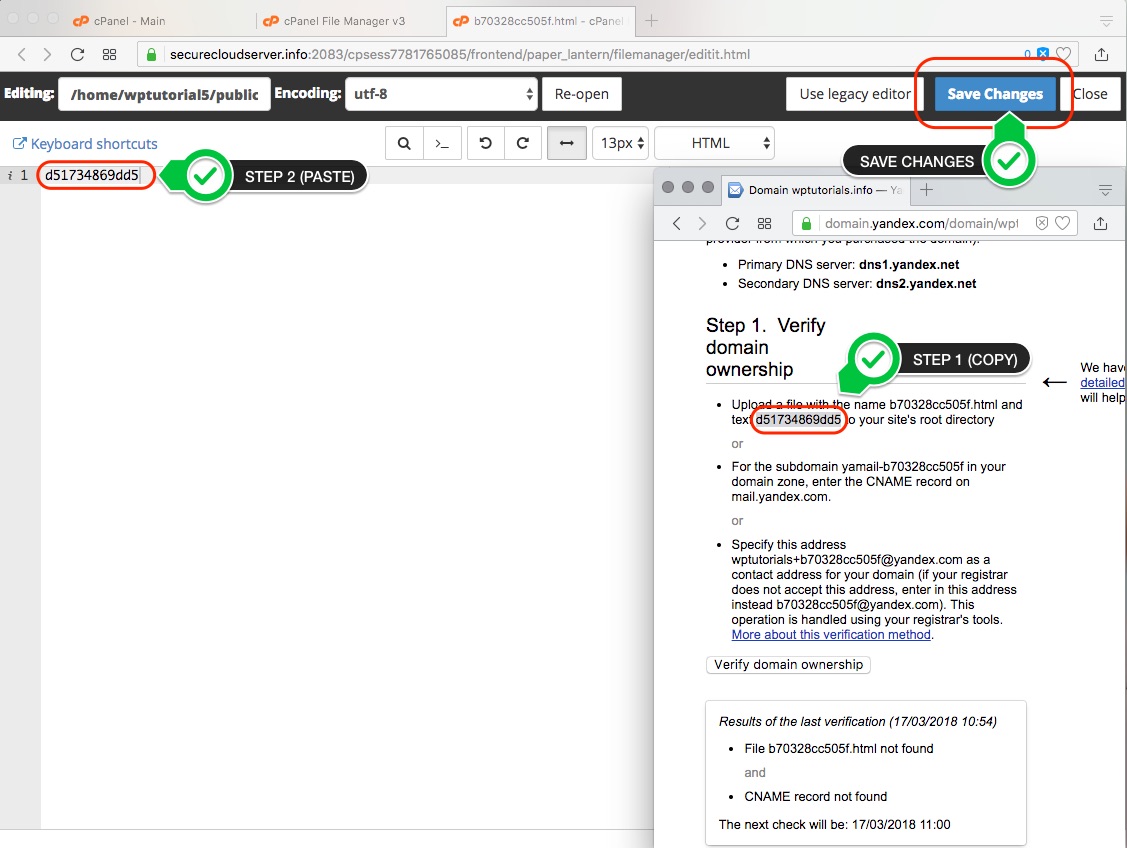This screenshot has width=1127, height=848.
Task: Click the Save Changes button
Action: (x=995, y=94)
